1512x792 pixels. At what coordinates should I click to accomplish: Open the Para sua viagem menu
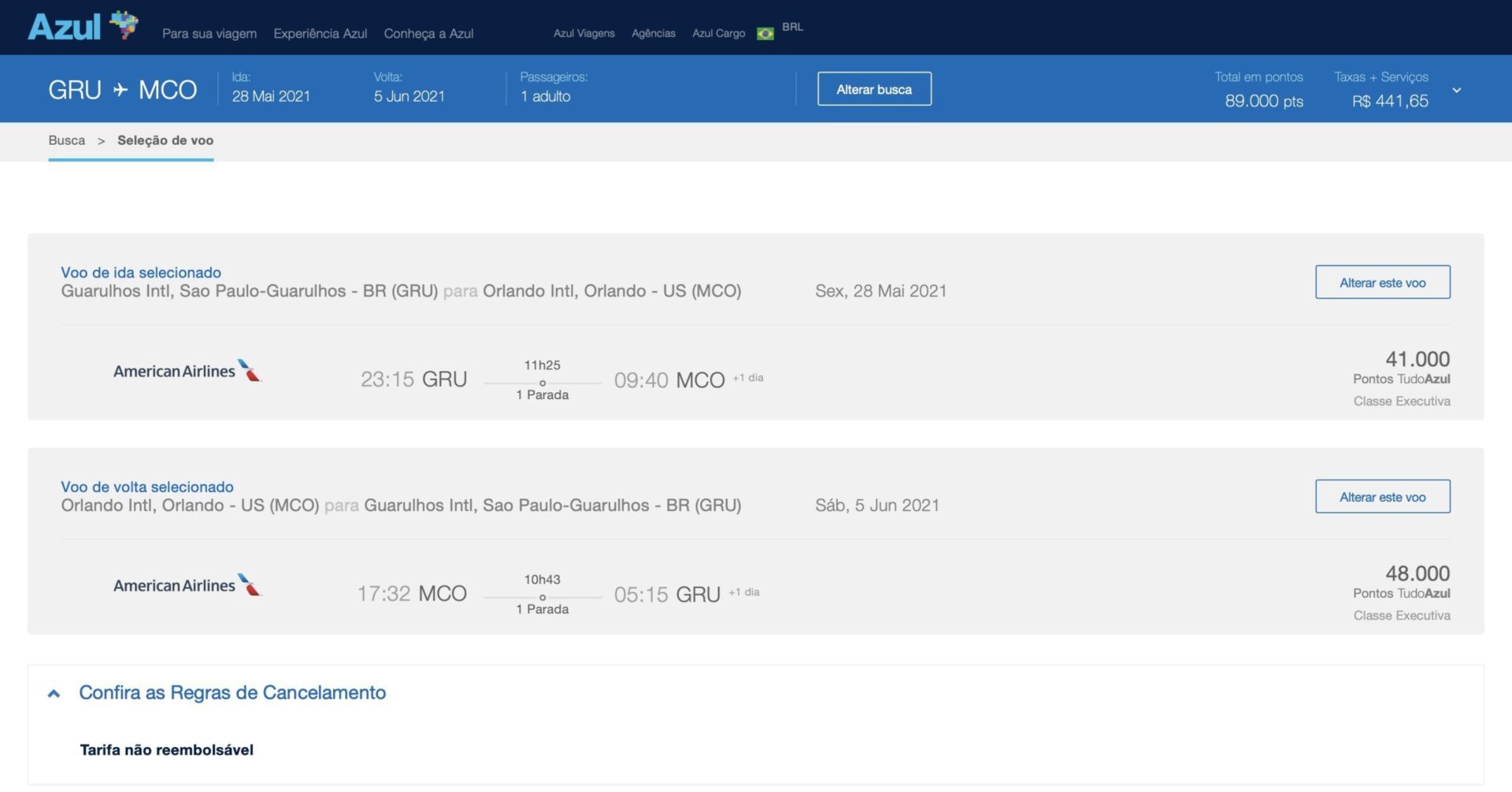(x=209, y=34)
